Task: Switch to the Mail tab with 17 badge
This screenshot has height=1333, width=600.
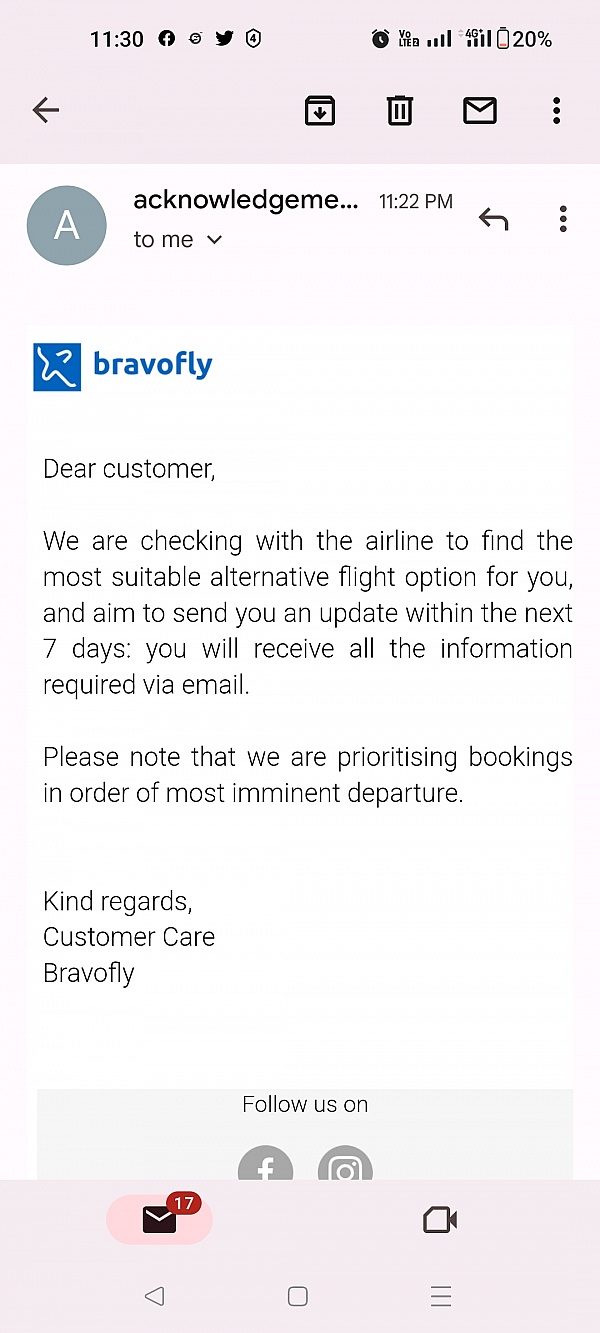Action: point(160,1219)
